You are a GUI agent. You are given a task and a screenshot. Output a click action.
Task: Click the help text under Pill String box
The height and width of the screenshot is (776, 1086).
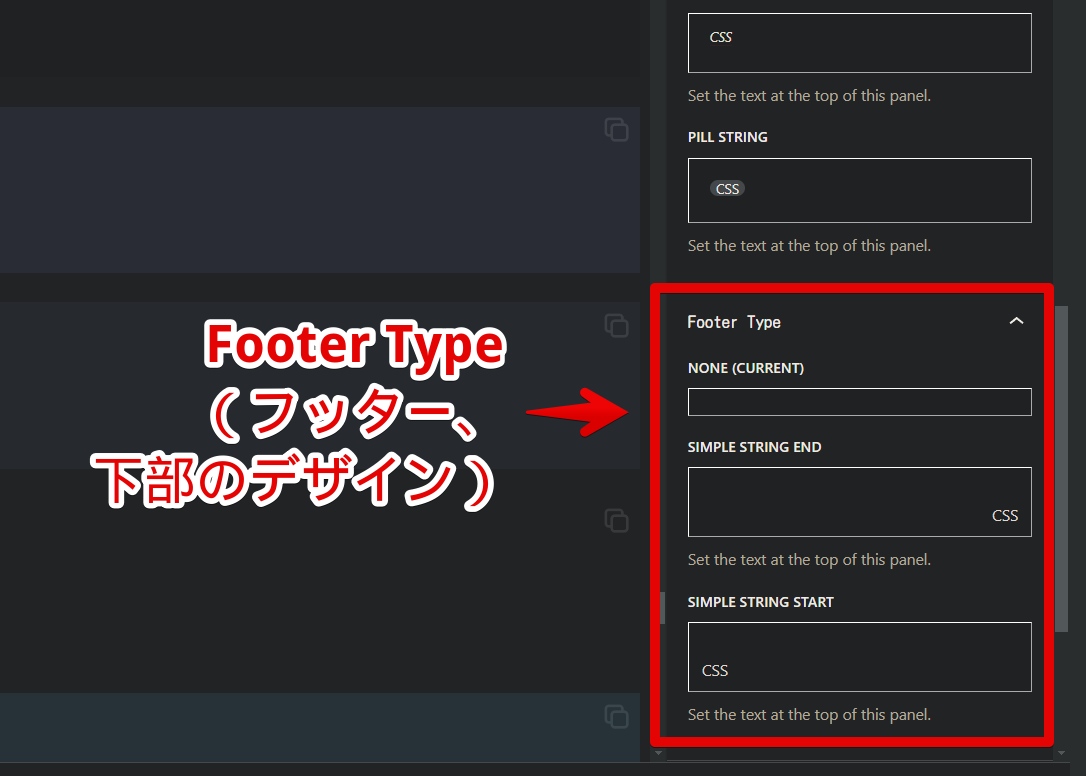click(809, 246)
